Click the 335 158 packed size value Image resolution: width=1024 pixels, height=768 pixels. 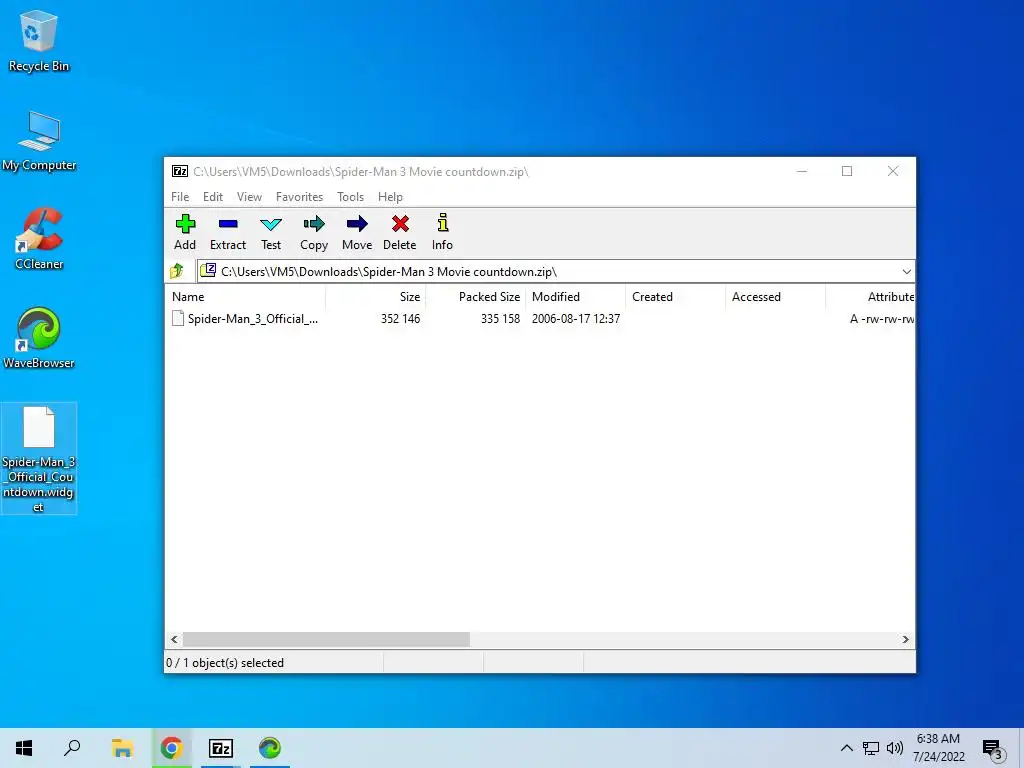click(x=500, y=319)
